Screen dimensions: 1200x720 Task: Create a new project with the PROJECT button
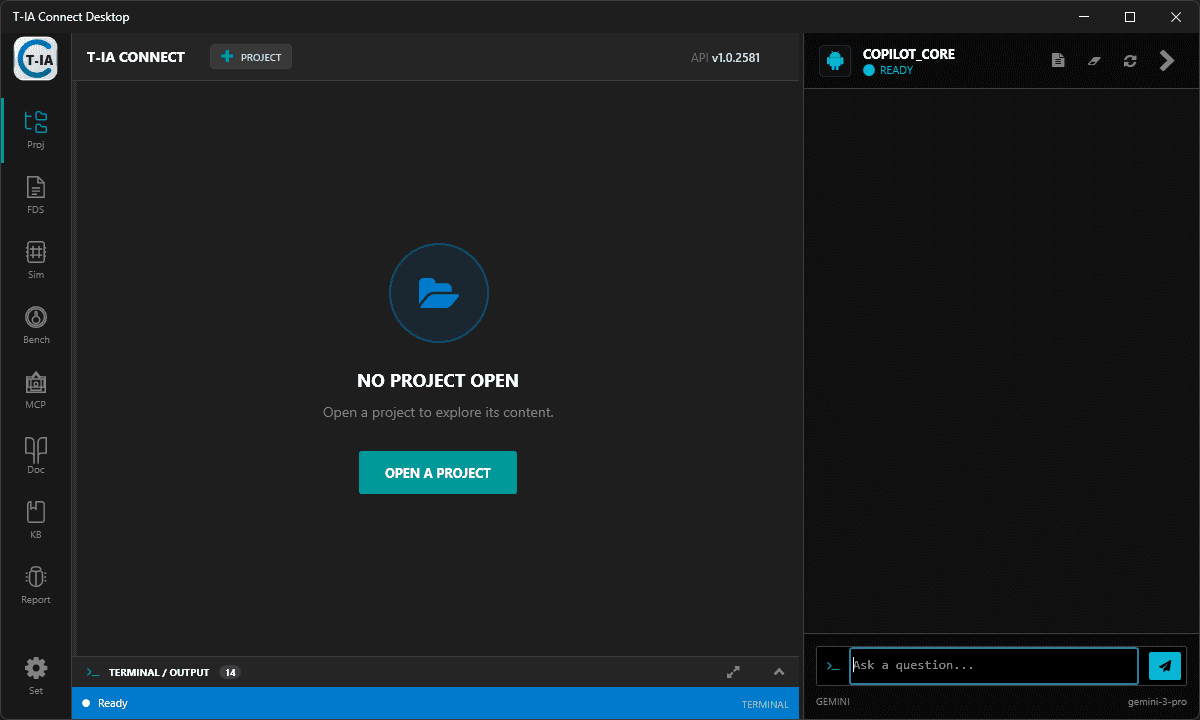pos(250,57)
